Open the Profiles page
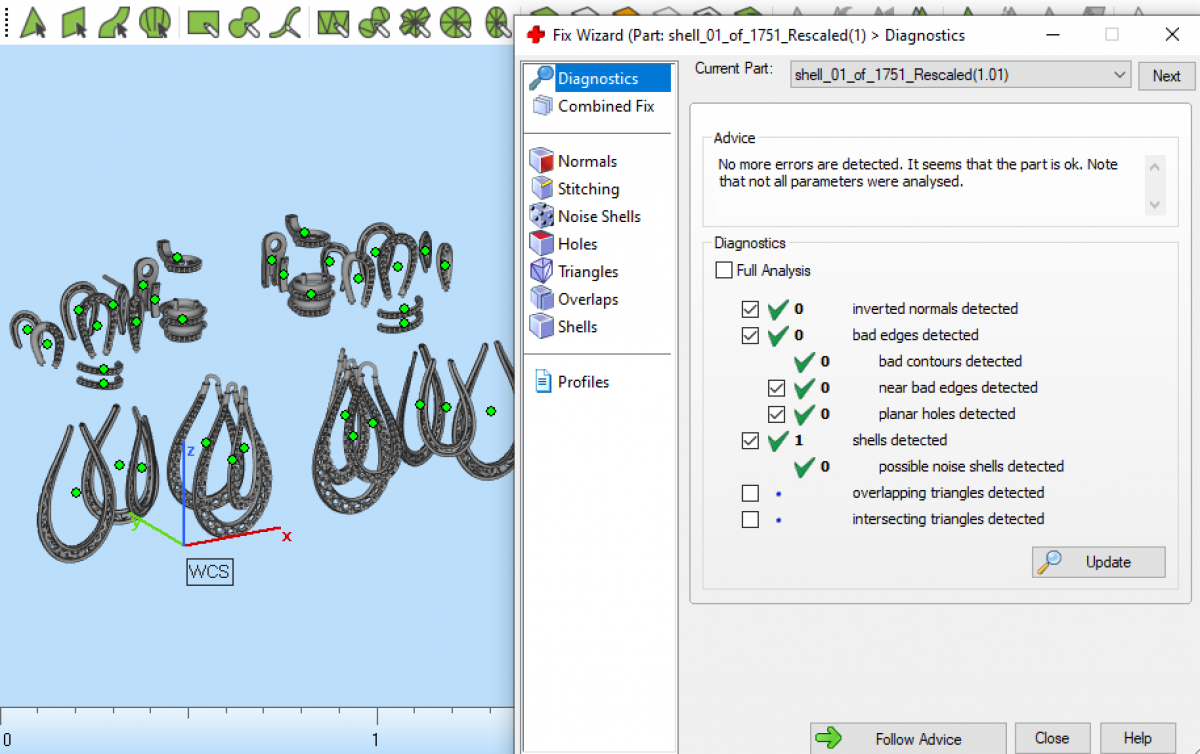 click(583, 382)
